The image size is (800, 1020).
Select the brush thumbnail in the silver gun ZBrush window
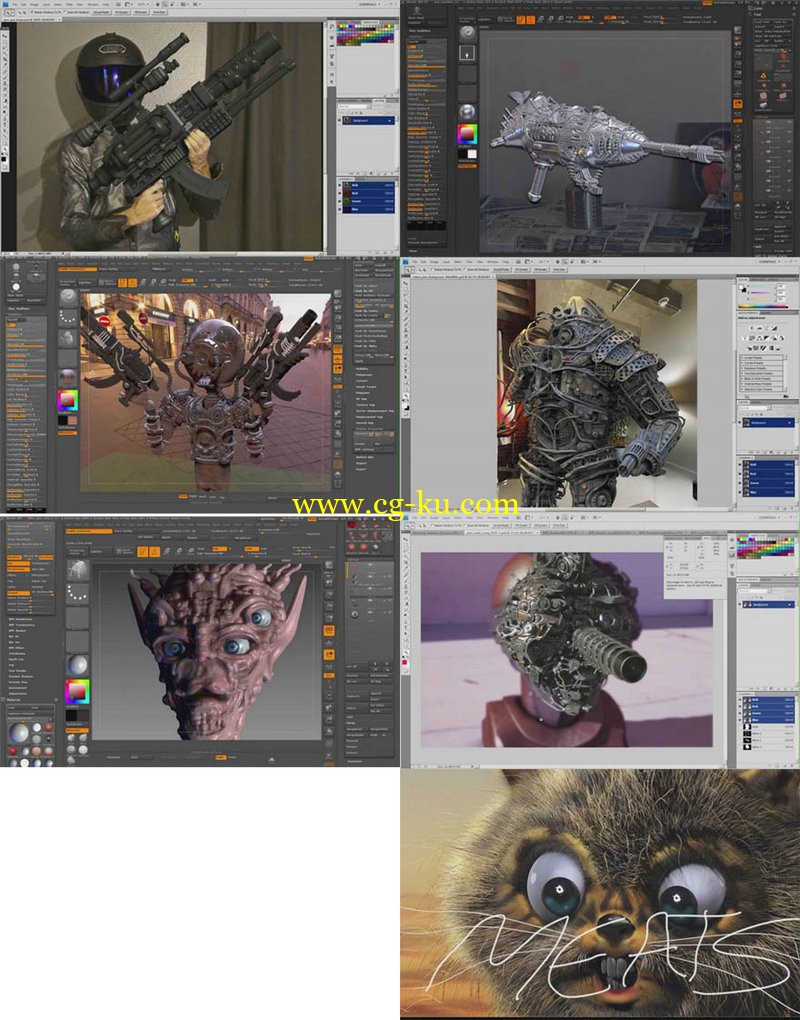click(x=467, y=33)
